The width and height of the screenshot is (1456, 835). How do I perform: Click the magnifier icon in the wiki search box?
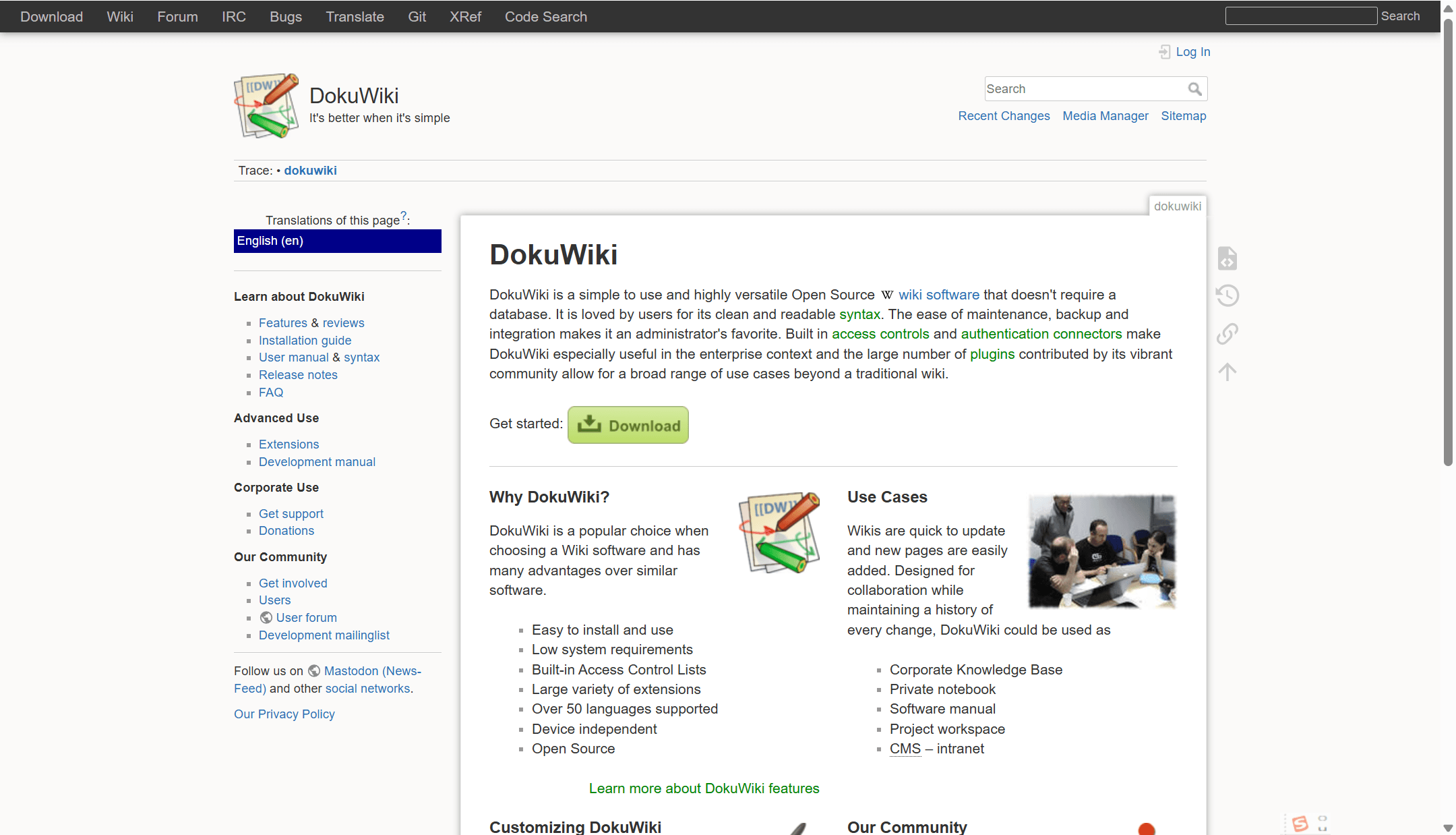[x=1194, y=89]
